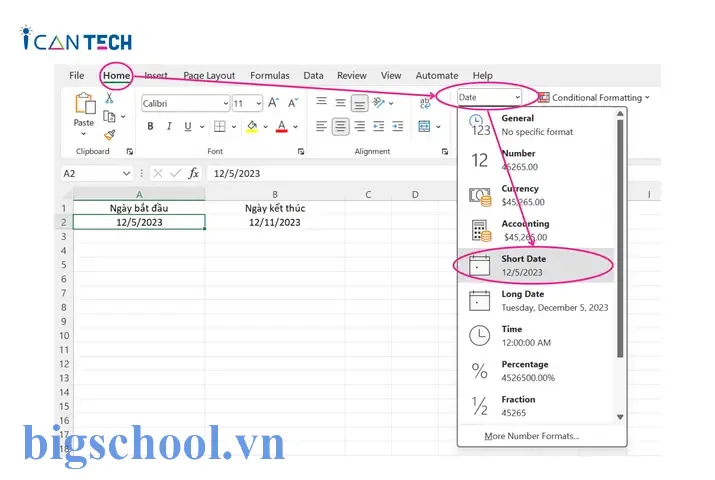Choose the Time format option
This screenshot has height=480, width=715.
click(x=537, y=336)
